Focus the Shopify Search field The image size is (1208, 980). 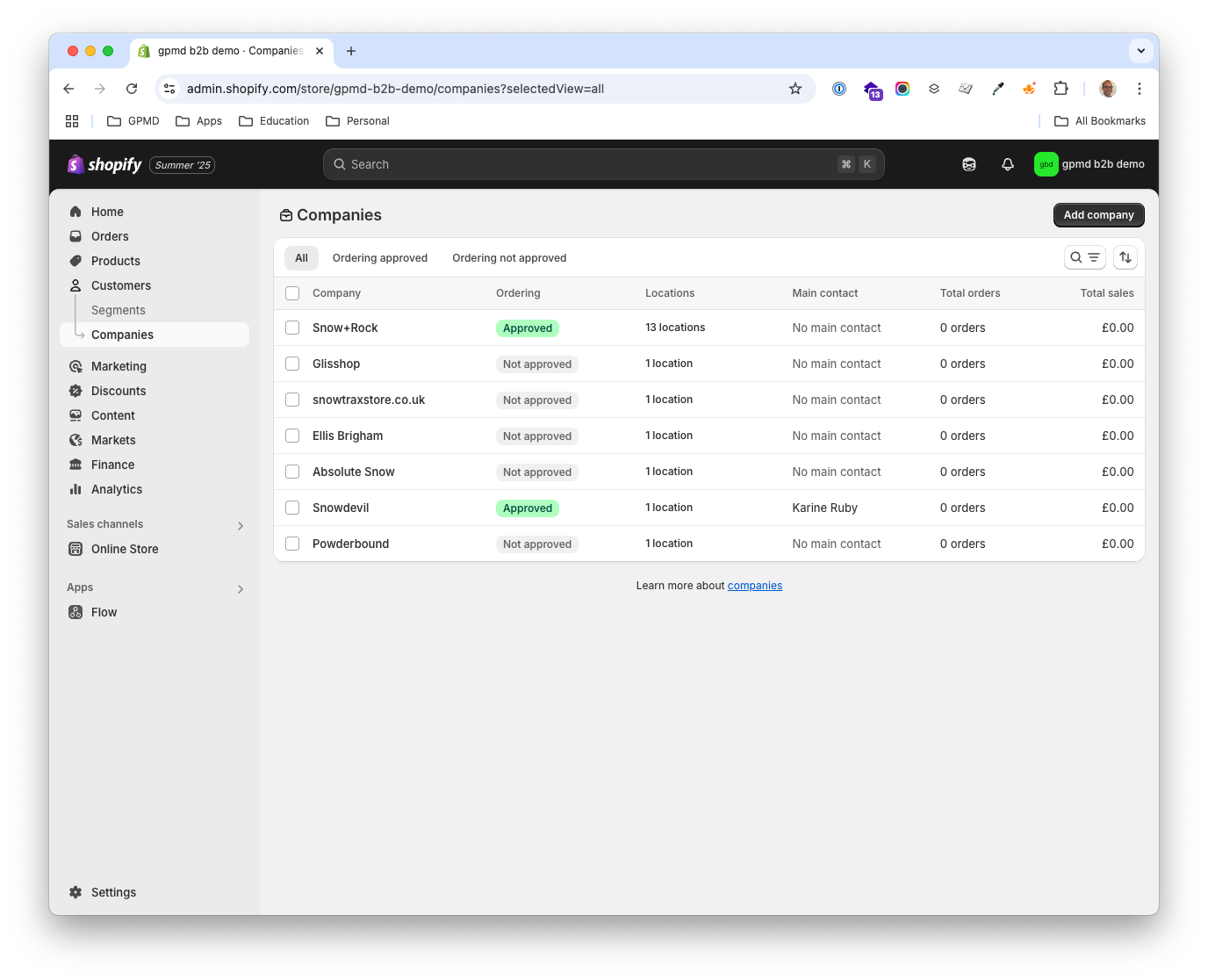604,164
